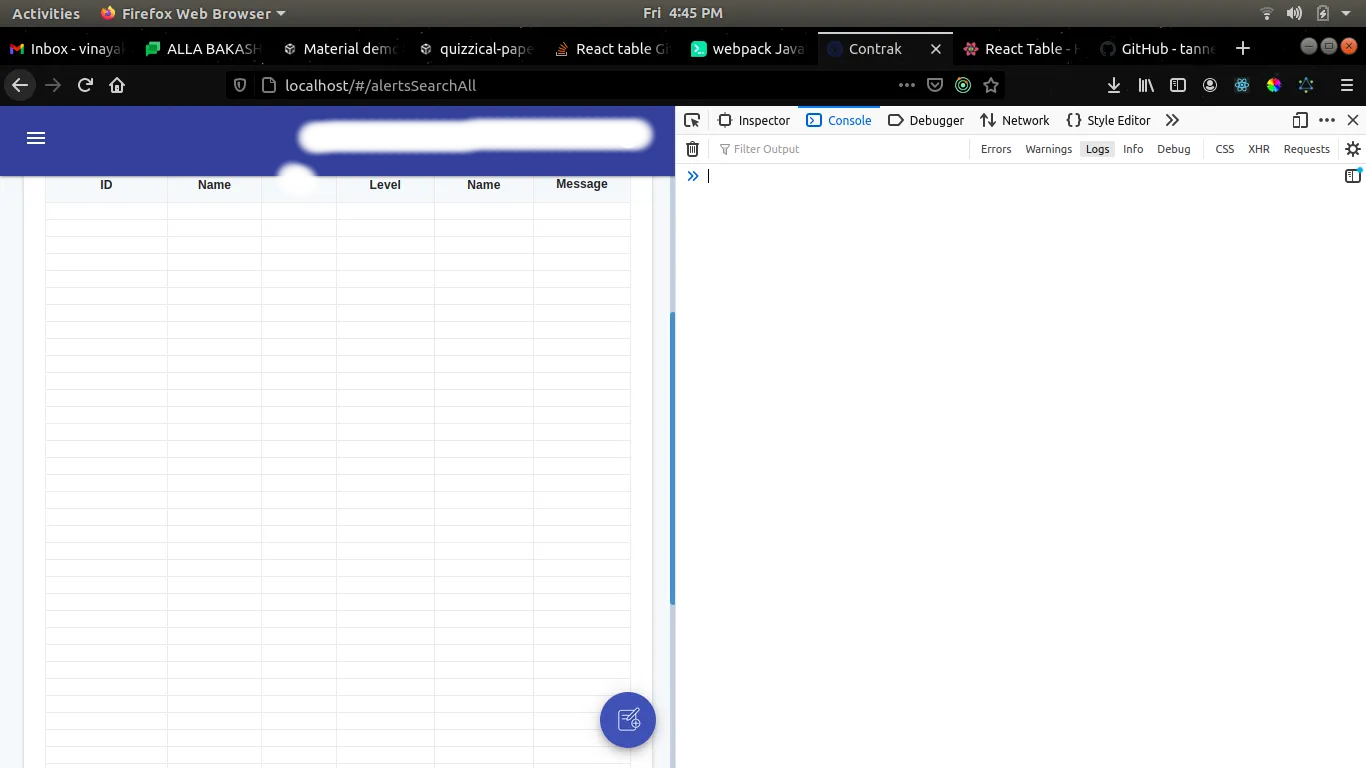1366x768 pixels.
Task: Switch to the Inspector panel
Action: (754, 120)
